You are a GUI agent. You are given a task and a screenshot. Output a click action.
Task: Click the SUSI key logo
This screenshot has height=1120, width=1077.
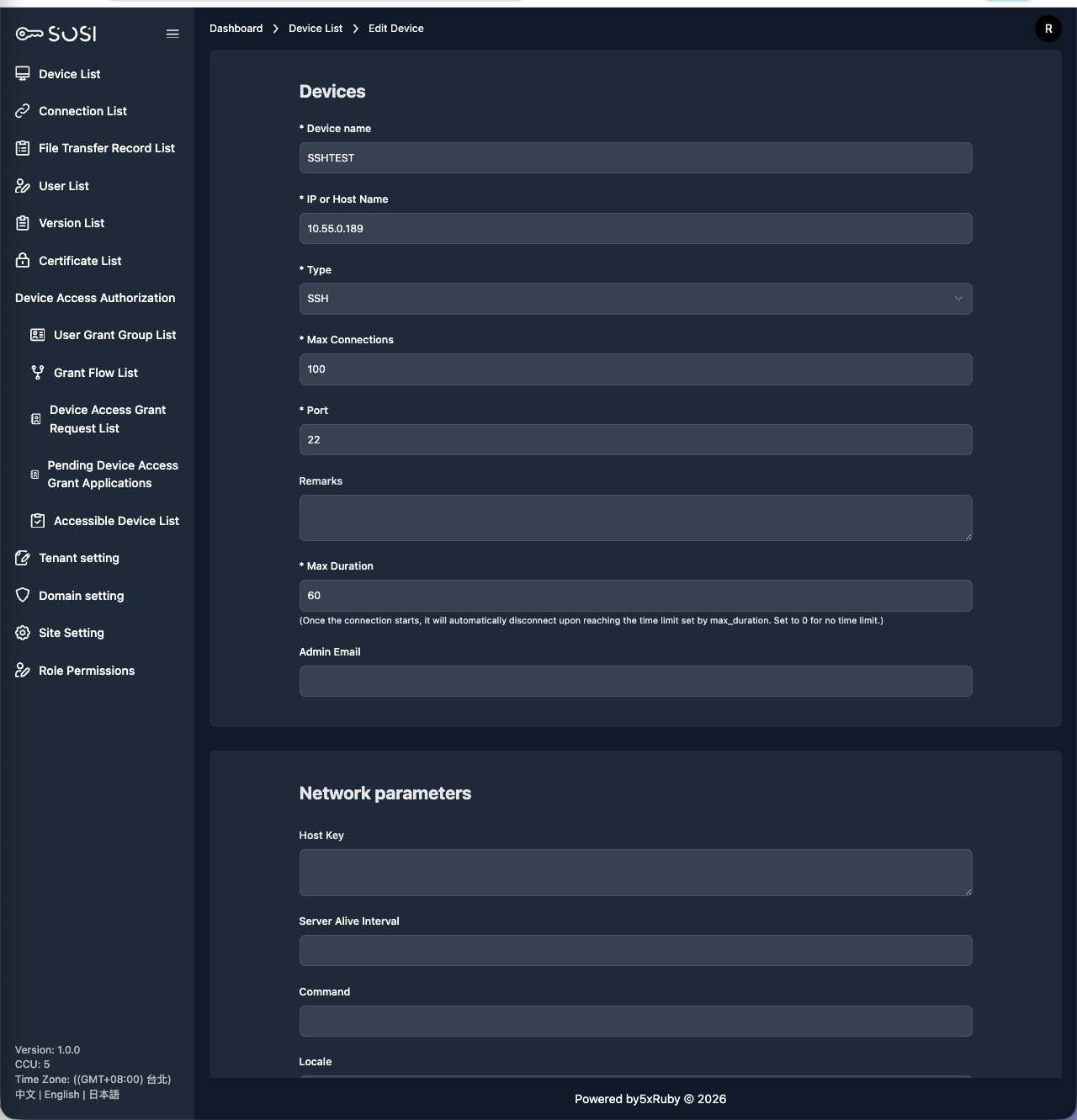point(56,34)
